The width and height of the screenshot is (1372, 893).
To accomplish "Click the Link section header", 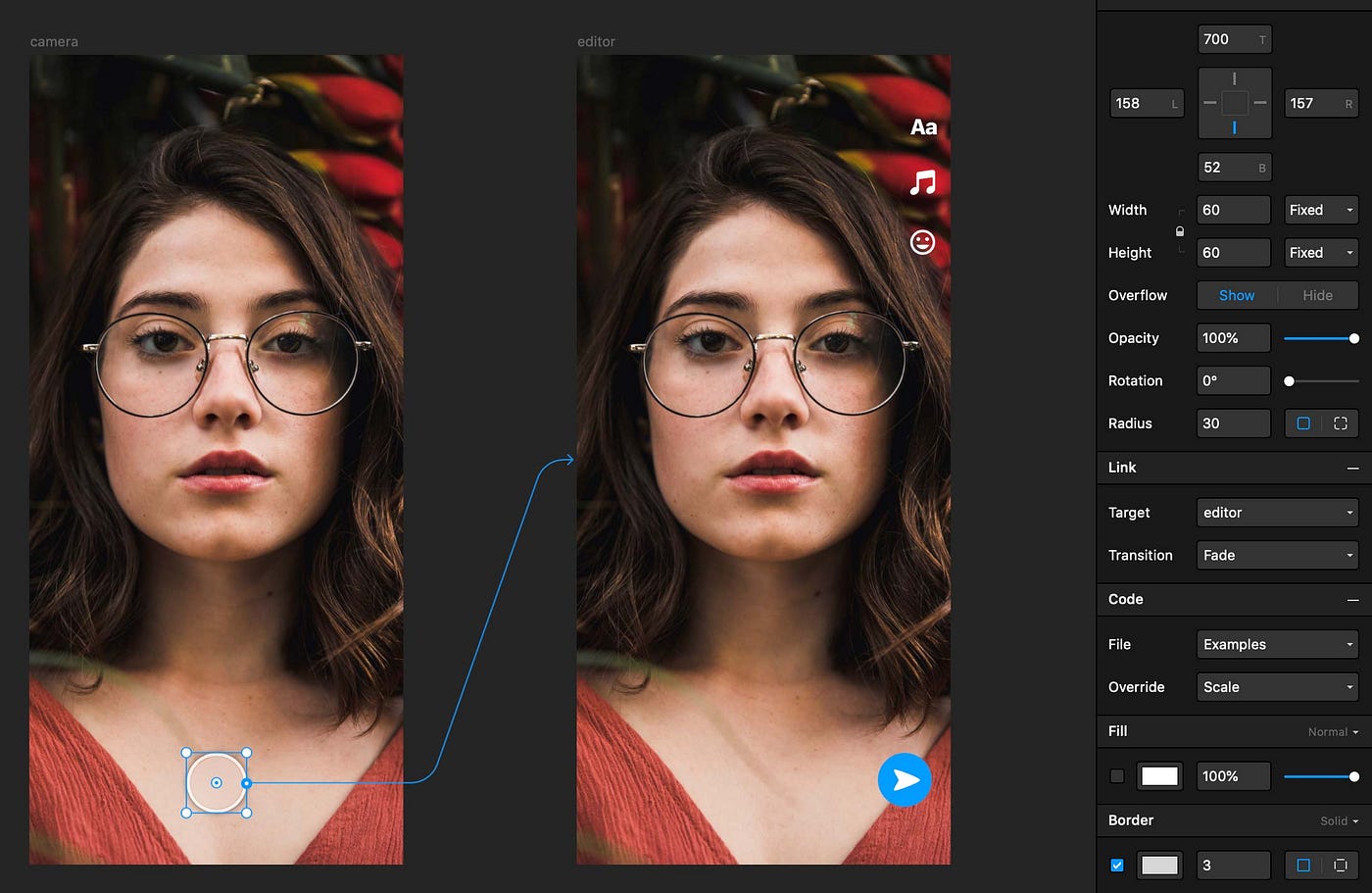I will click(1233, 468).
